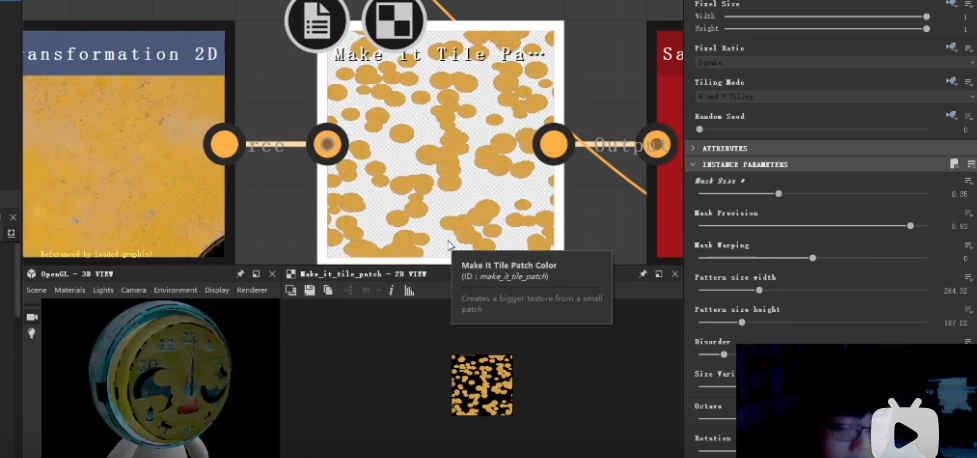Click the Mask Precision options icon
Viewport: 977px width, 458px height.
[969, 213]
